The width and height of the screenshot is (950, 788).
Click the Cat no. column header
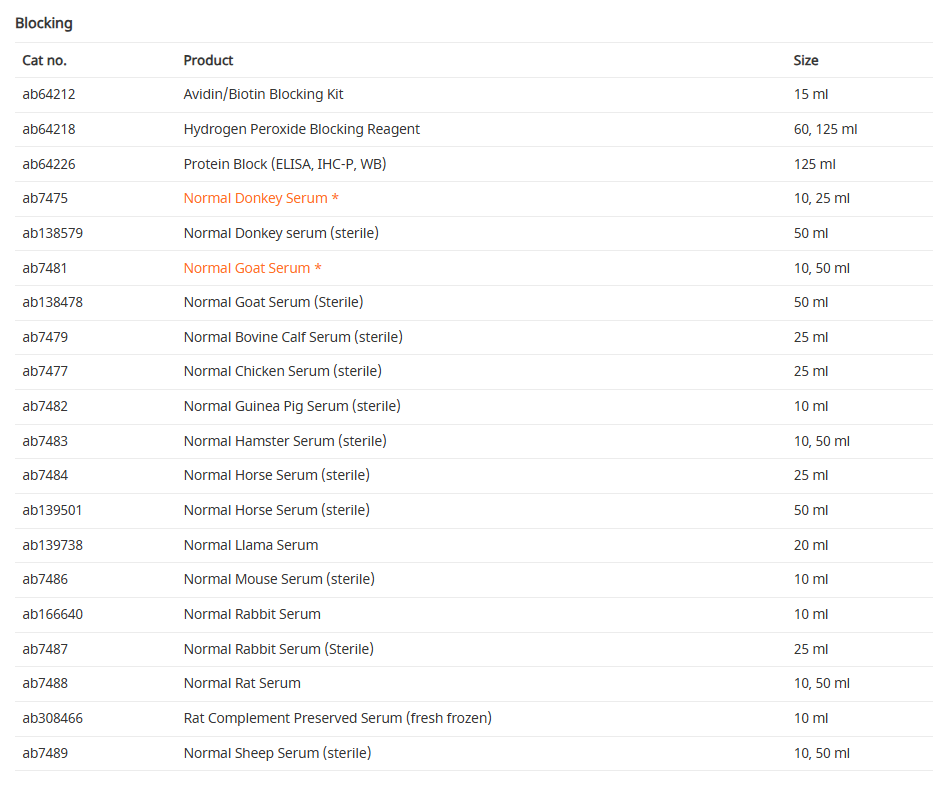point(45,60)
